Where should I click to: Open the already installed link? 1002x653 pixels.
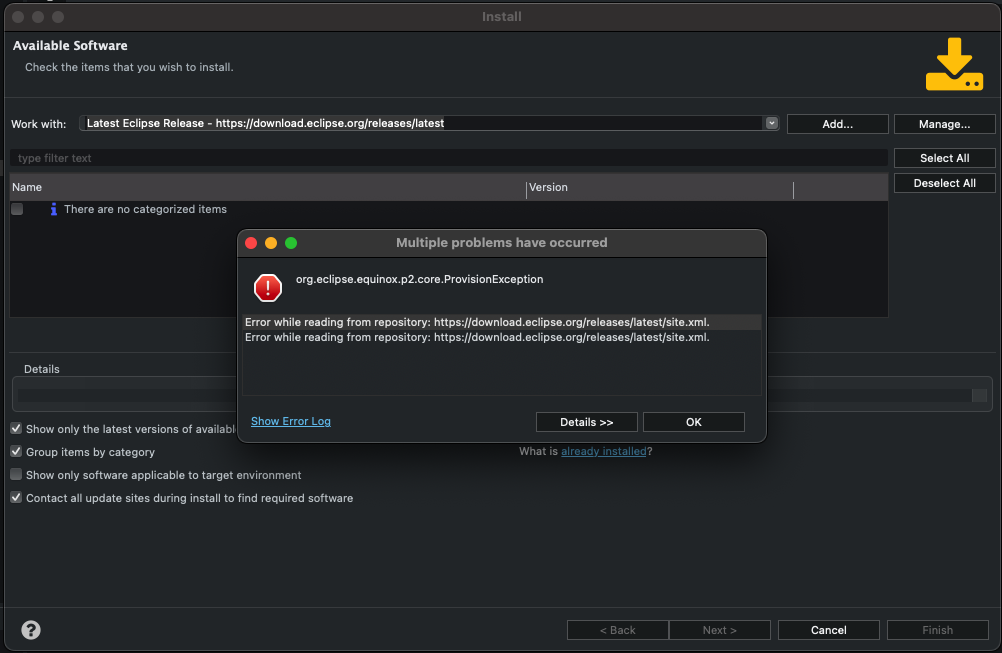coord(603,451)
